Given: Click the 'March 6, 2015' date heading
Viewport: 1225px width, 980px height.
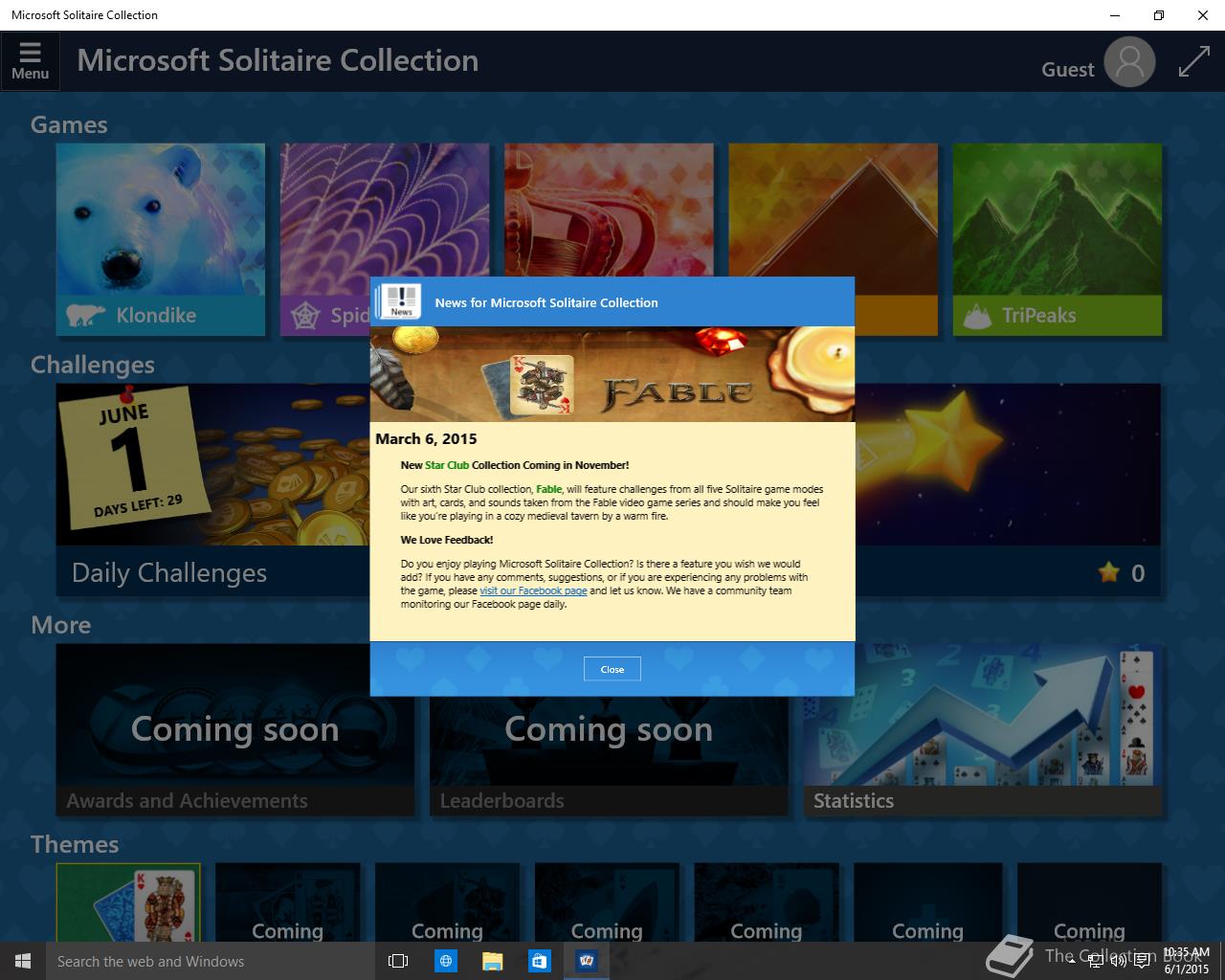Looking at the screenshot, I should (x=426, y=438).
